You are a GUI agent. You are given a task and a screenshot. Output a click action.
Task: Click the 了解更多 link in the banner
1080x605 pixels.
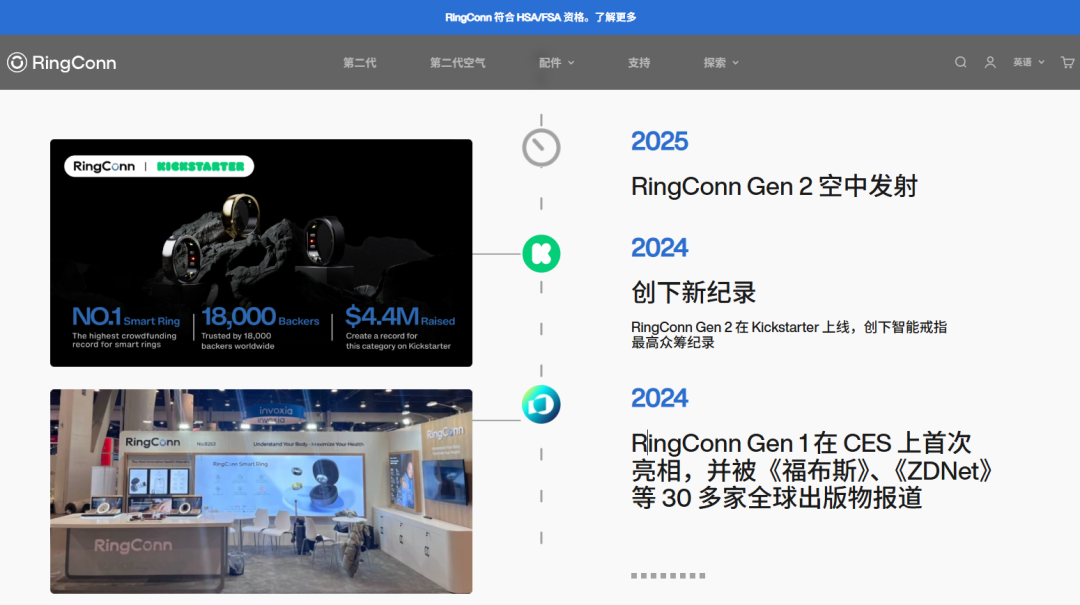pos(618,16)
